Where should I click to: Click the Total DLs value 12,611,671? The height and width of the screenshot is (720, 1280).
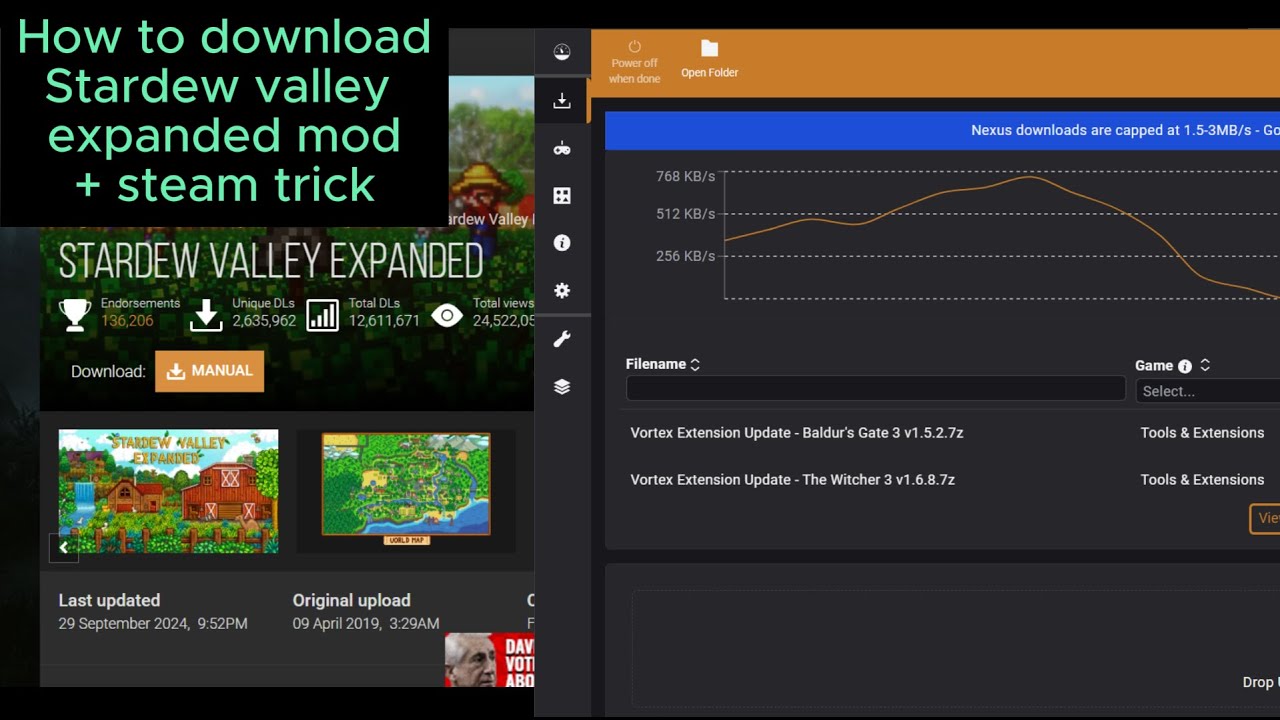coord(384,321)
